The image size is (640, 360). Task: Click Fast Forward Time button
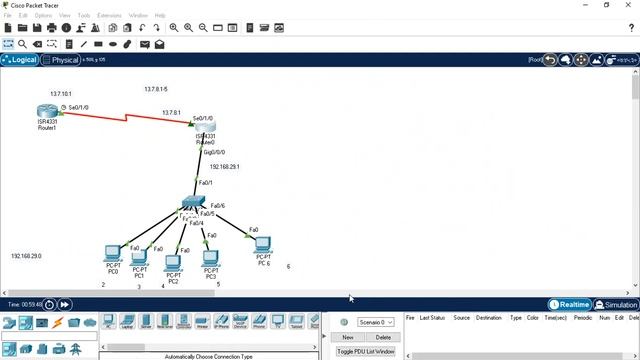(65, 304)
